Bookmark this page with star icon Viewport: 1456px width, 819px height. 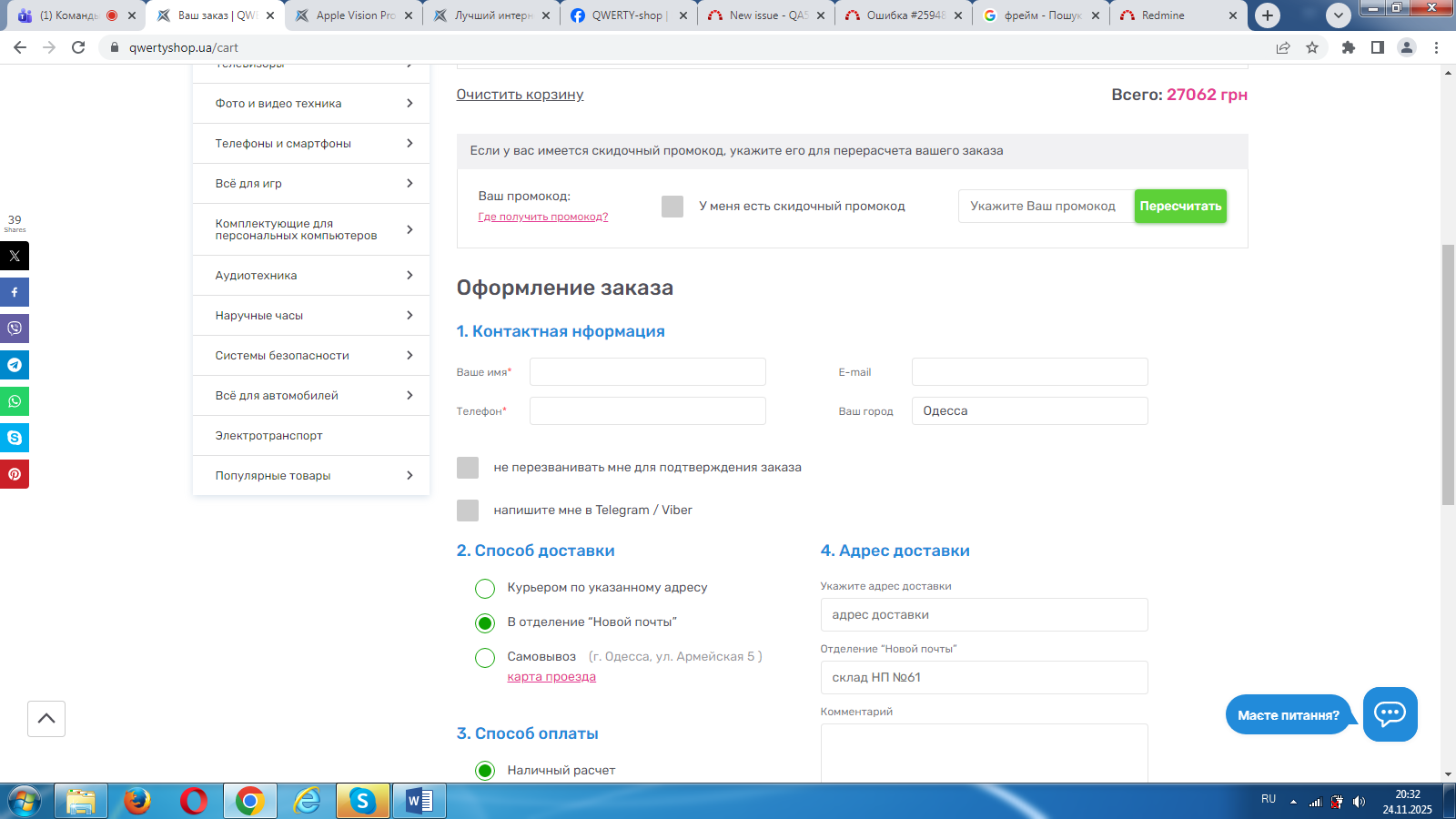click(x=1312, y=47)
